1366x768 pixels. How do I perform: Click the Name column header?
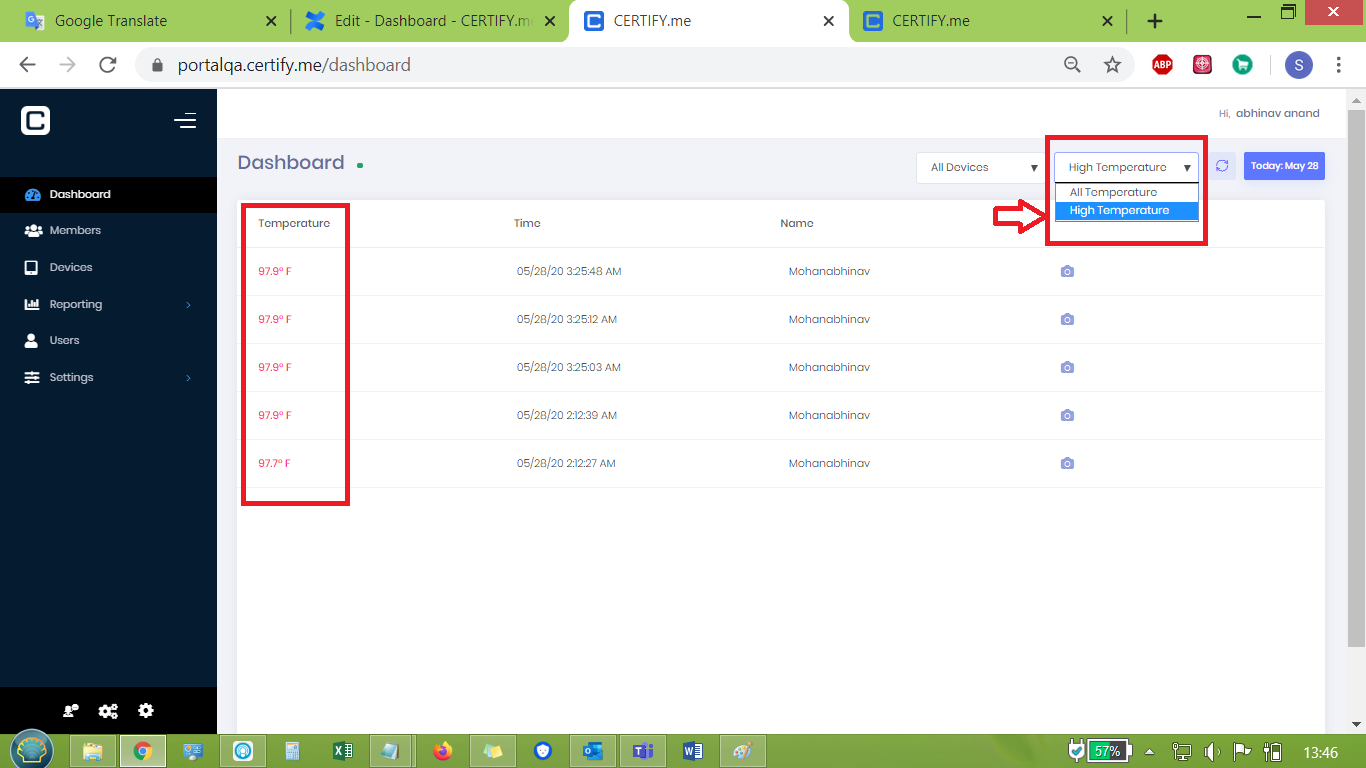point(797,223)
